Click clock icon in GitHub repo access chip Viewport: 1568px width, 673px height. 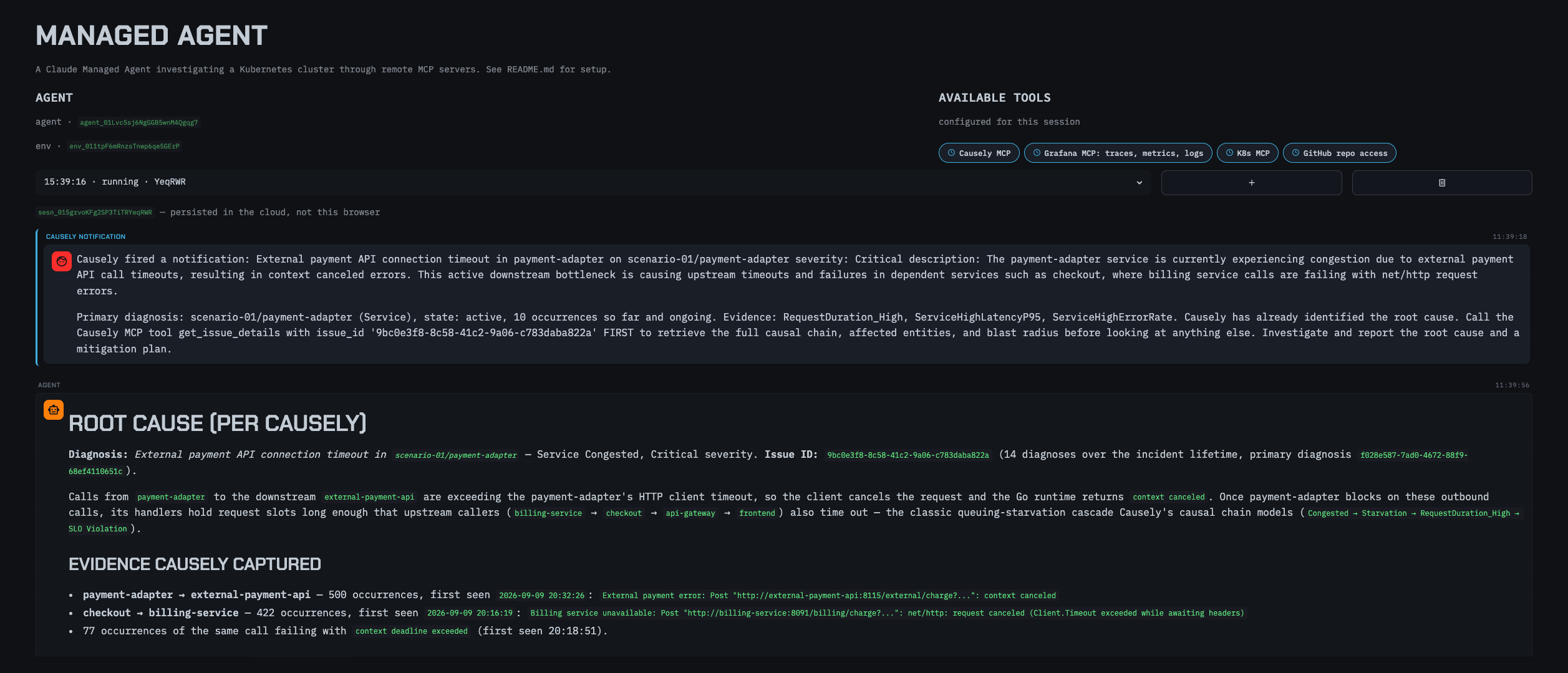click(1295, 153)
